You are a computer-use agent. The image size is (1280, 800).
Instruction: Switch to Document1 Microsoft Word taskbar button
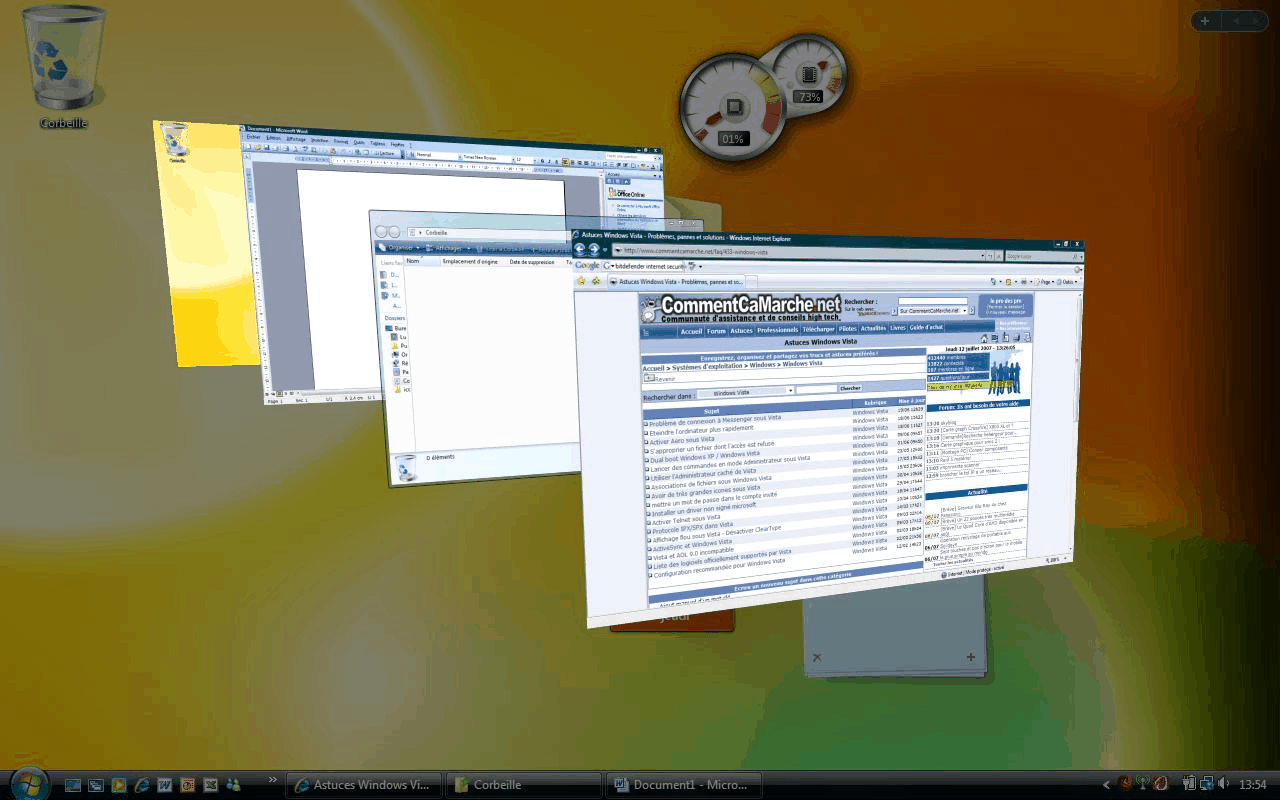684,785
